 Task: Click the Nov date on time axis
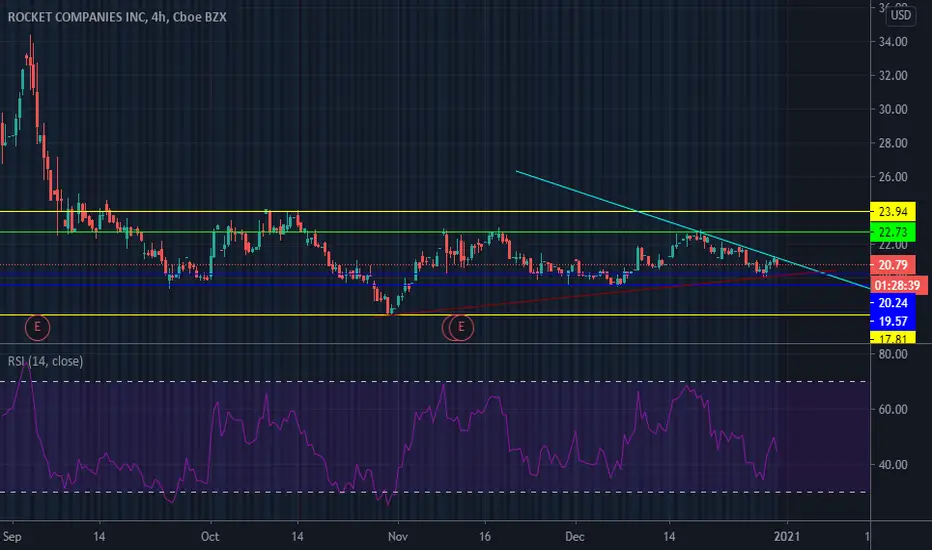point(398,536)
